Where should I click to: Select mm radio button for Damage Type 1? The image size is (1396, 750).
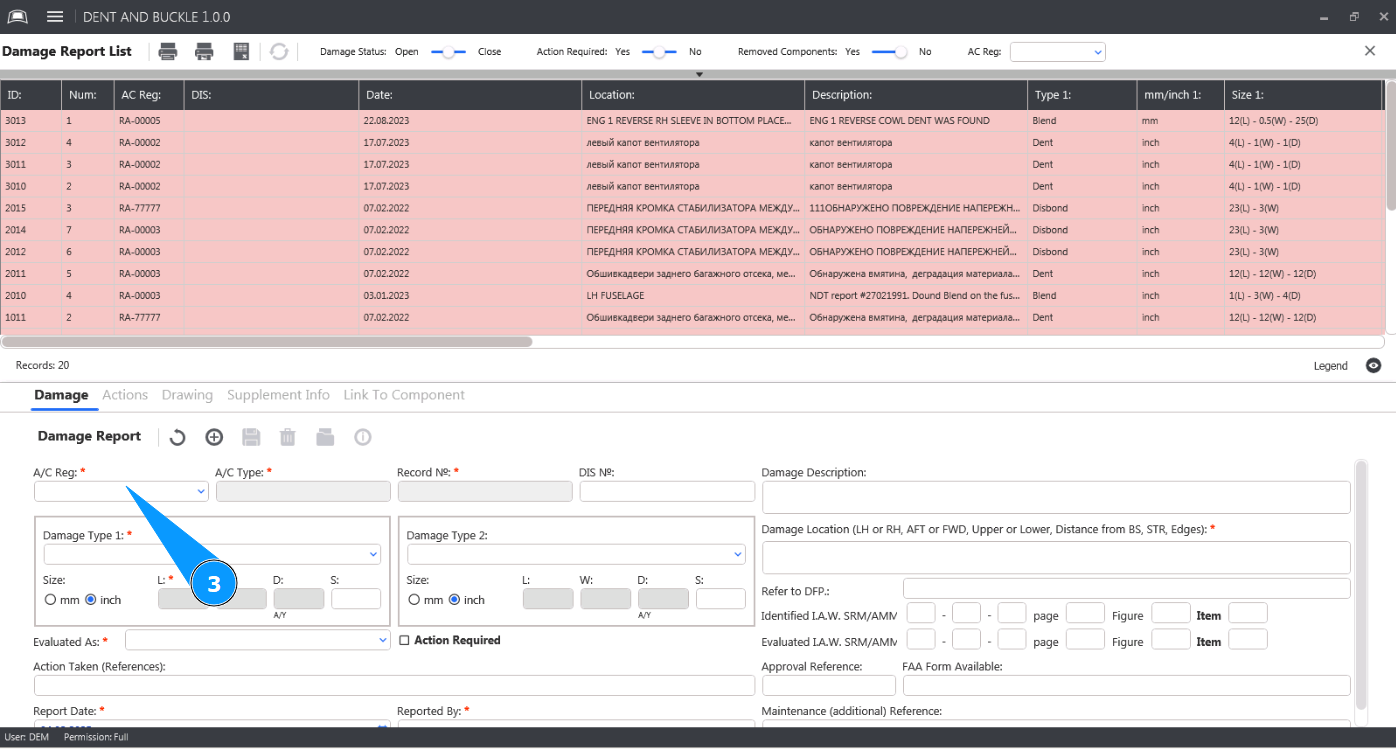pyautogui.click(x=51, y=600)
